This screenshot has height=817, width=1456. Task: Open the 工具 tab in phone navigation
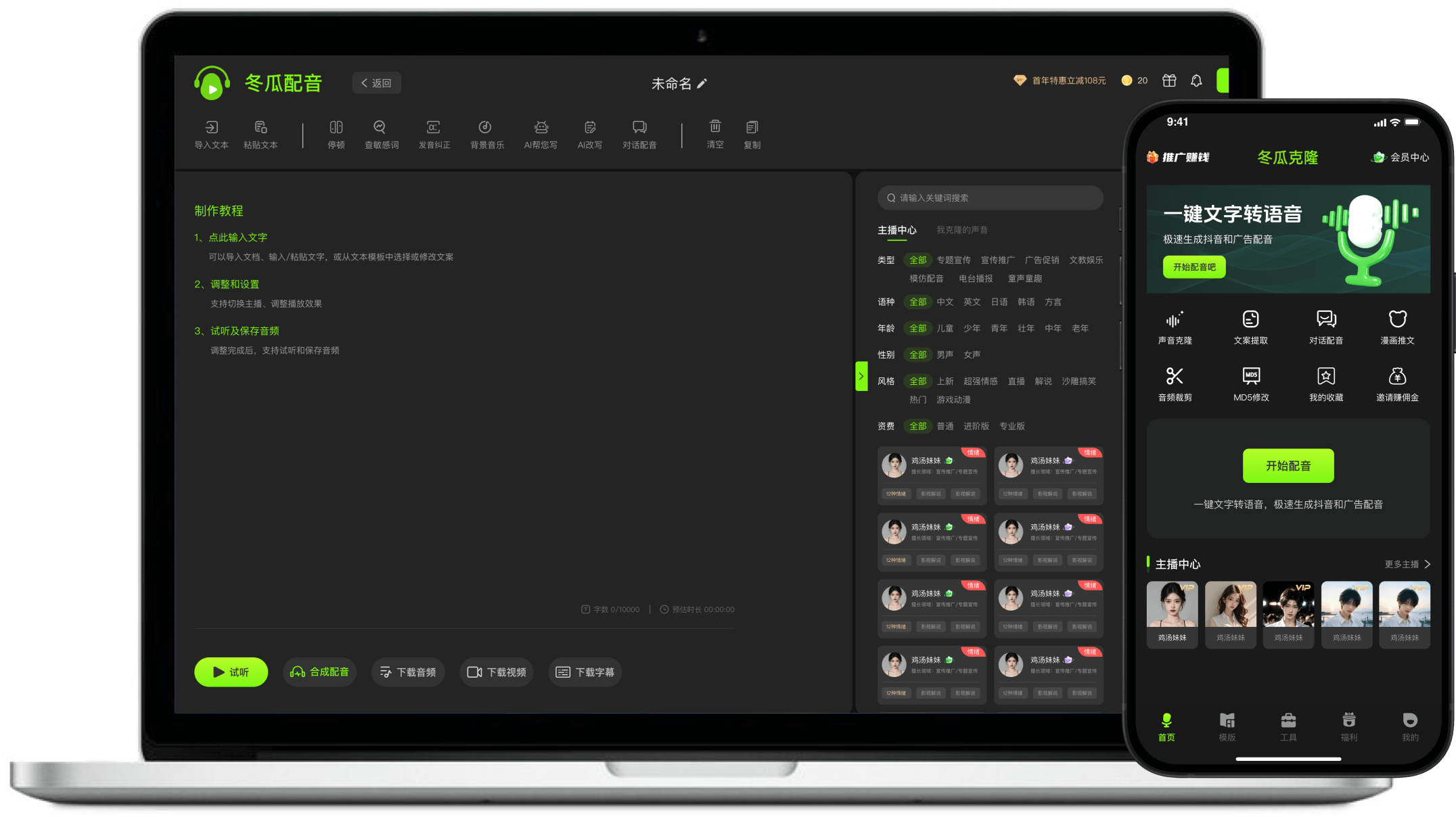pos(1288,726)
